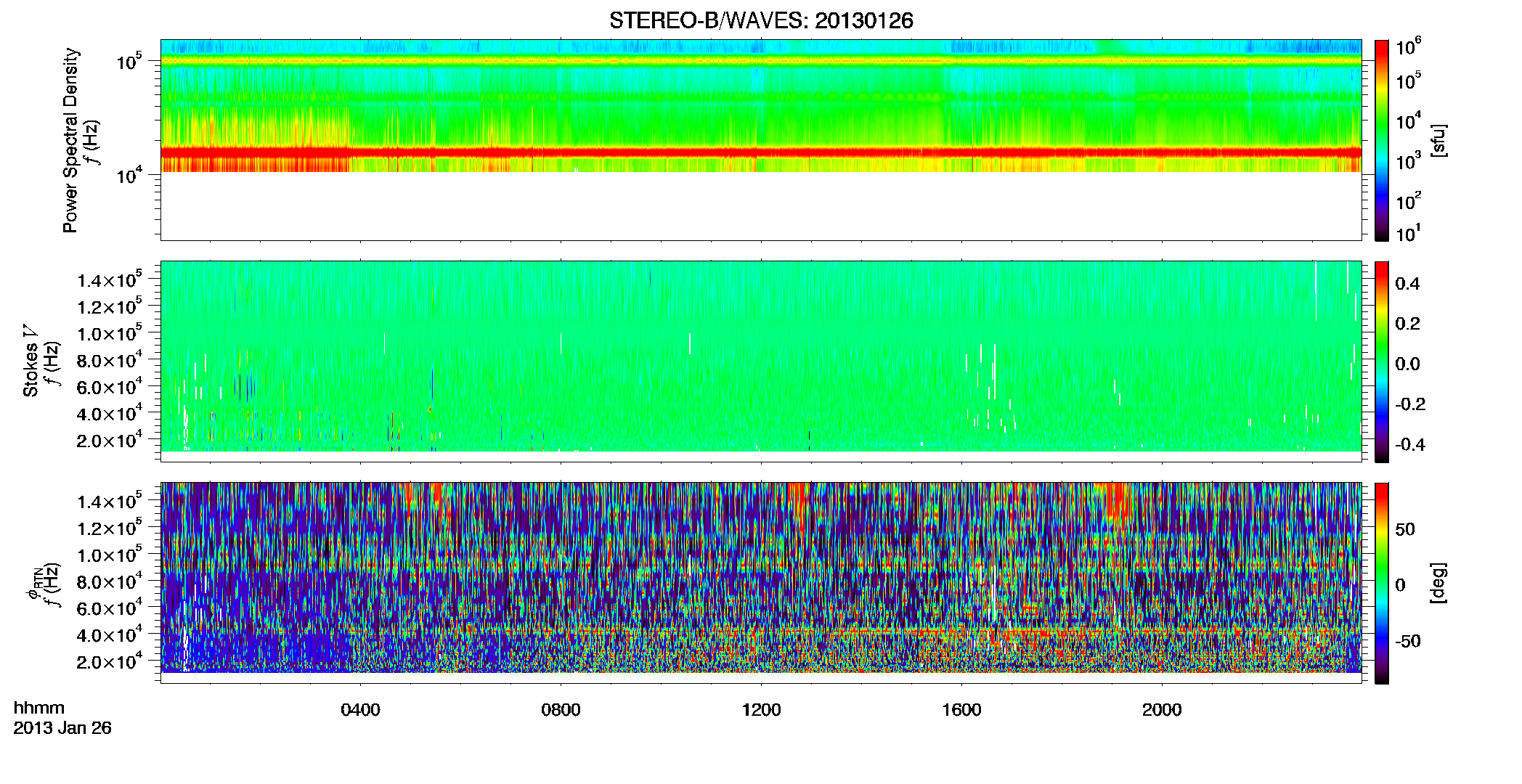Click the bottom [deg] unit label
Viewport: 1522px width, 784px height.
[1438, 583]
